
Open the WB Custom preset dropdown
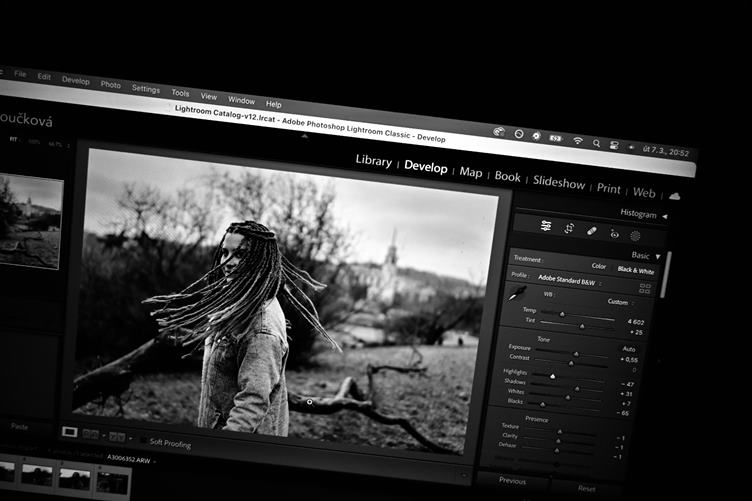tap(621, 302)
